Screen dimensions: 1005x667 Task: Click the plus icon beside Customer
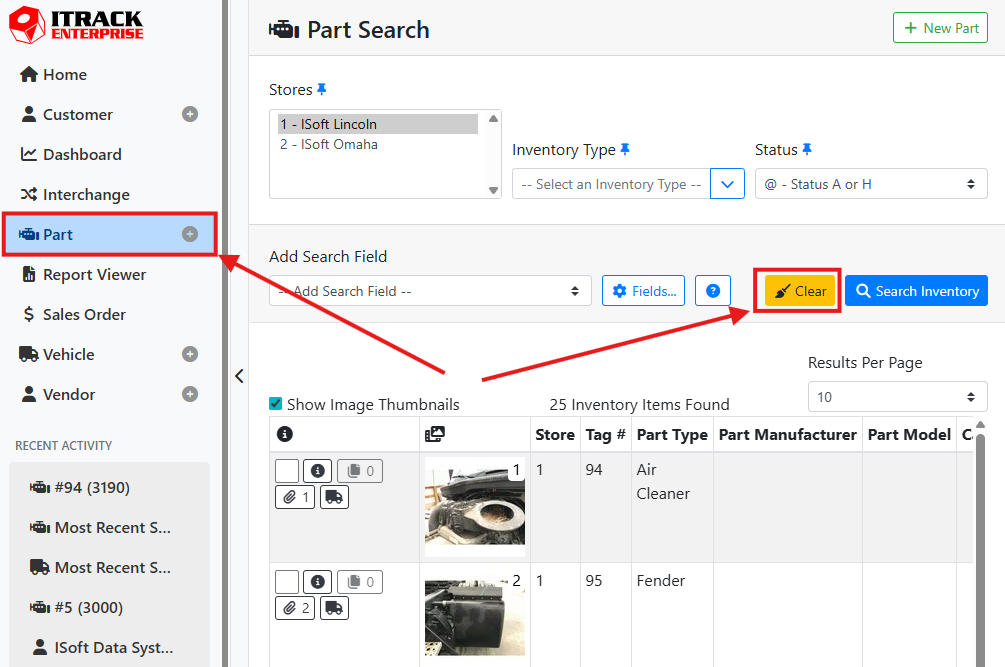pyautogui.click(x=190, y=114)
